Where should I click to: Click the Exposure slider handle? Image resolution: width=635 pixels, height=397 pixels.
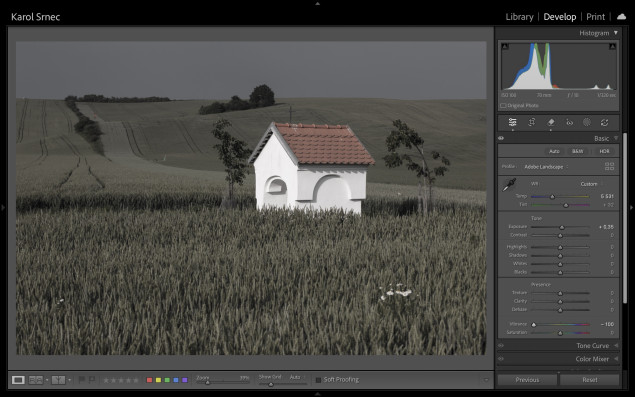tap(562, 227)
